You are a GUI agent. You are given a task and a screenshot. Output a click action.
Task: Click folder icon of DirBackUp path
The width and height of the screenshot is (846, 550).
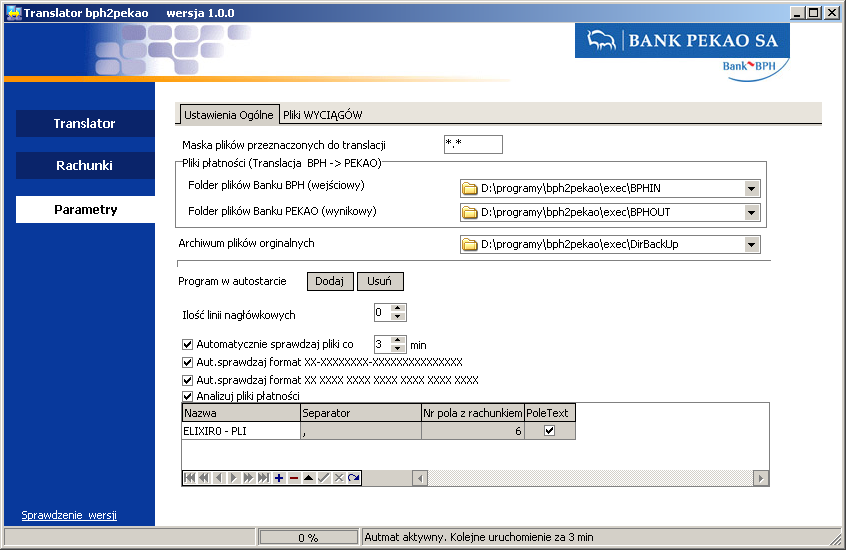tap(470, 245)
